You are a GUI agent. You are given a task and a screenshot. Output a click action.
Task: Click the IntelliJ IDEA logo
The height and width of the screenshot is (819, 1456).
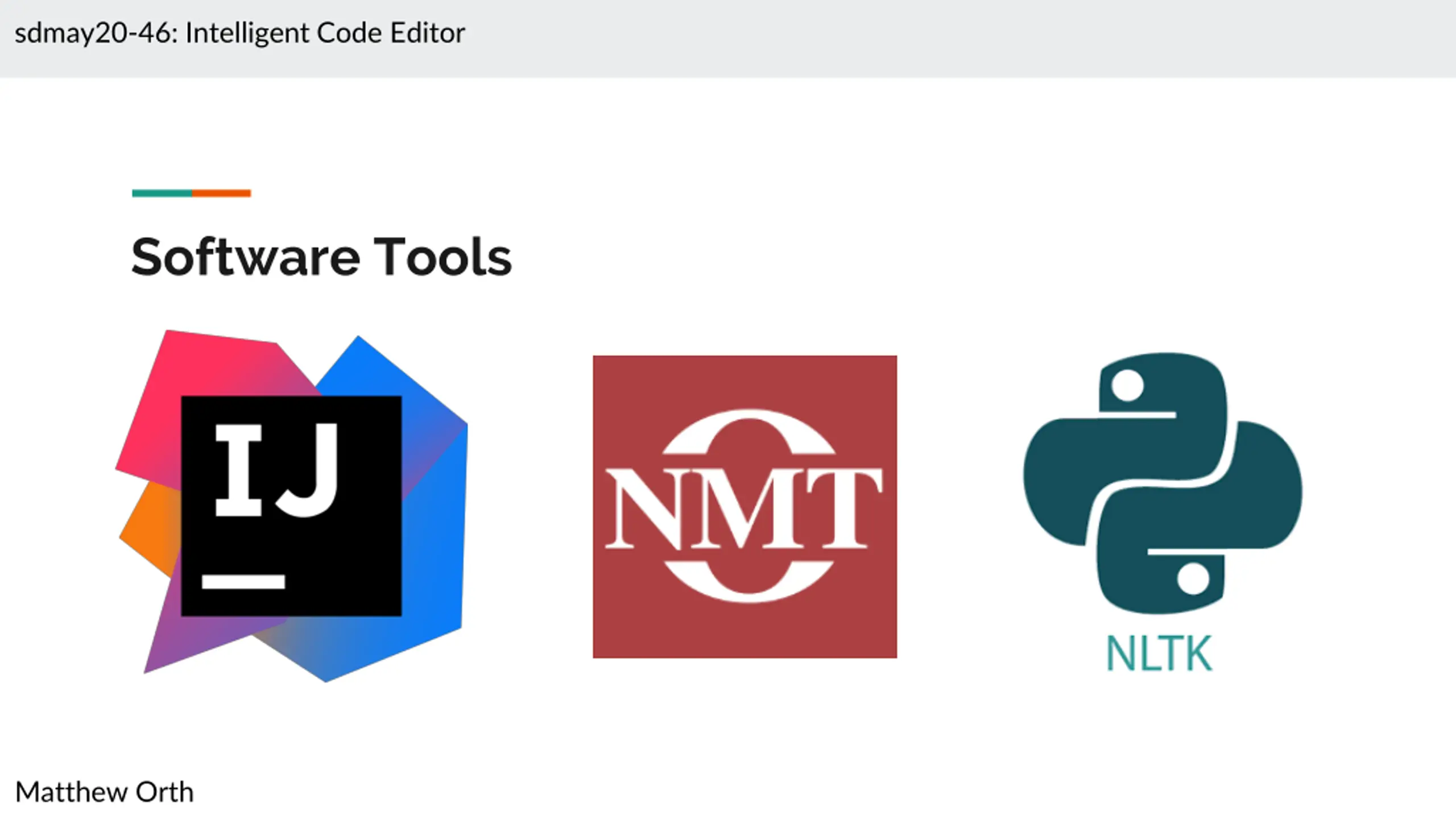[x=291, y=505]
